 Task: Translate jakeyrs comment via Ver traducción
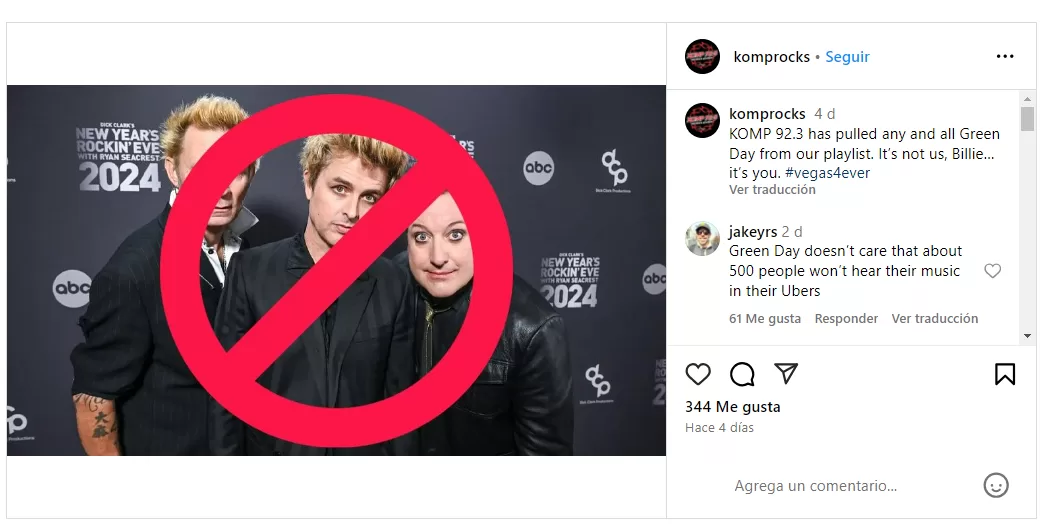pyautogui.click(x=935, y=319)
